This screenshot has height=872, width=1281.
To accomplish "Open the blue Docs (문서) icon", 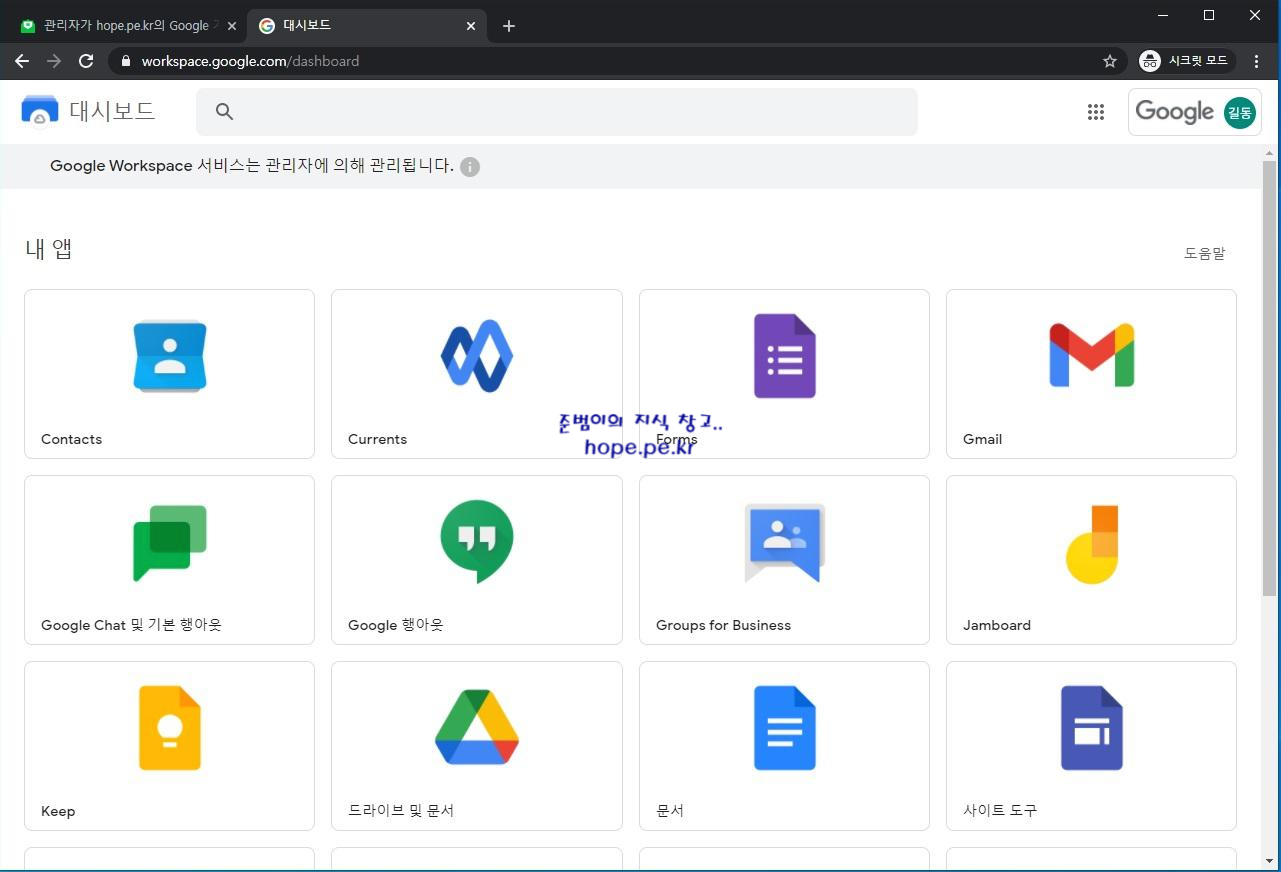I will [785, 728].
